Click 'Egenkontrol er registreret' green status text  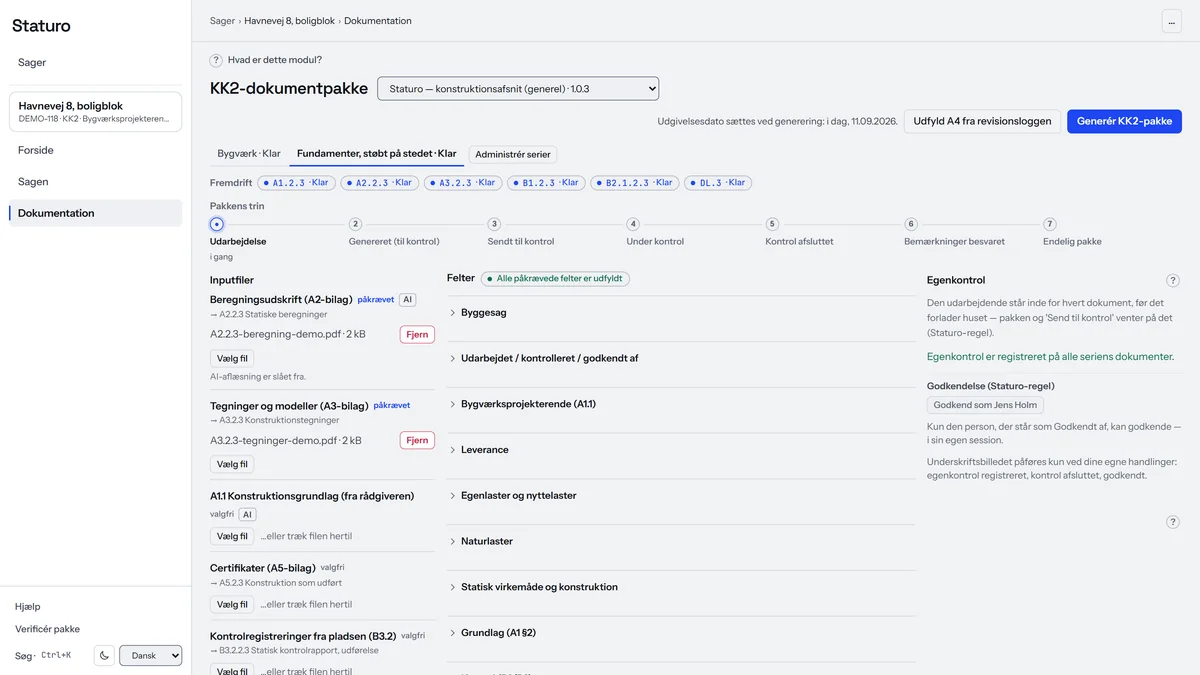pos(1050,357)
